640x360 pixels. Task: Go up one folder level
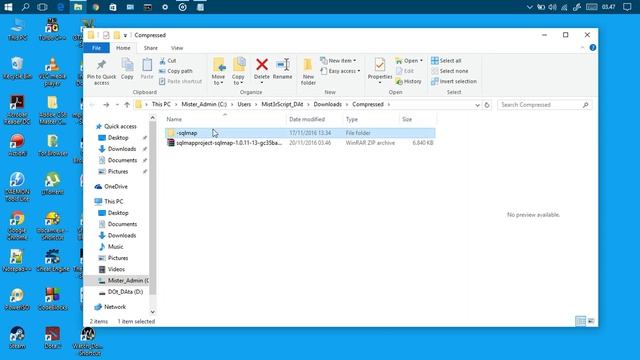[127, 105]
